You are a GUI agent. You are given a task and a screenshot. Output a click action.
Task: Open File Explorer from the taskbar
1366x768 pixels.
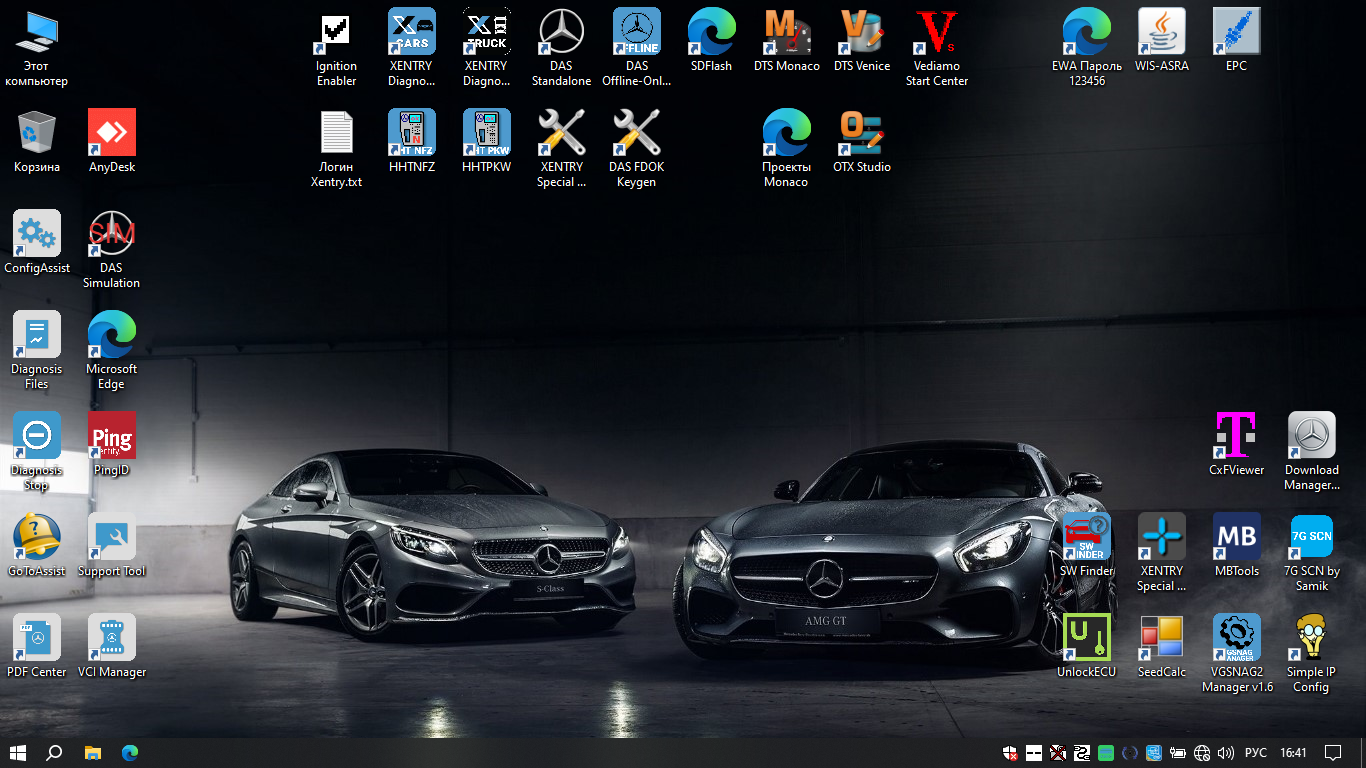point(92,753)
